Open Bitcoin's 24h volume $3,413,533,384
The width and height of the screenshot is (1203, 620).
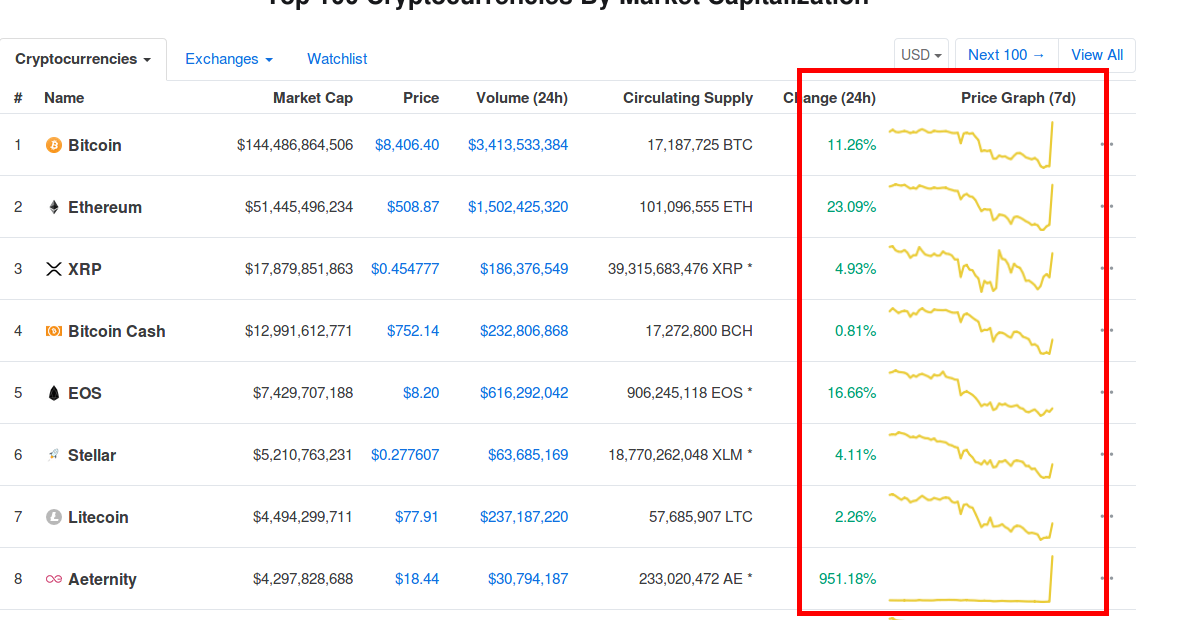tap(518, 145)
